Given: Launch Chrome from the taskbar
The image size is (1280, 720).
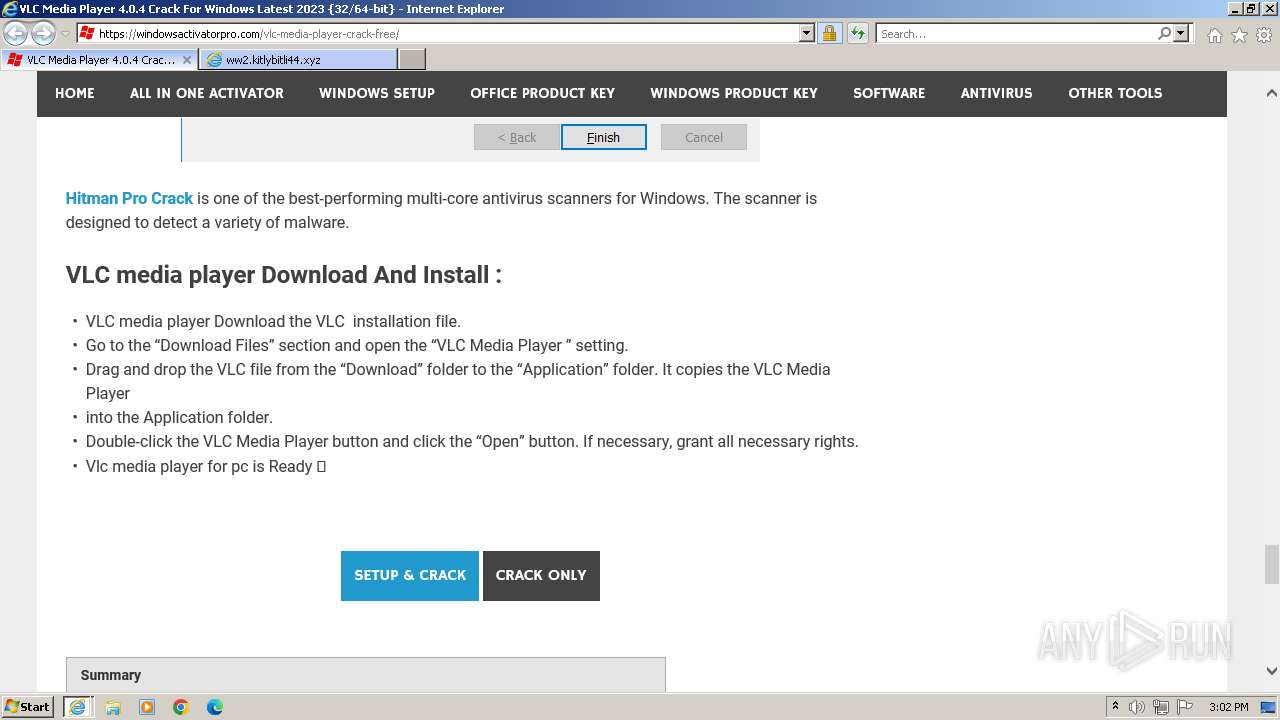Looking at the screenshot, I should point(181,707).
